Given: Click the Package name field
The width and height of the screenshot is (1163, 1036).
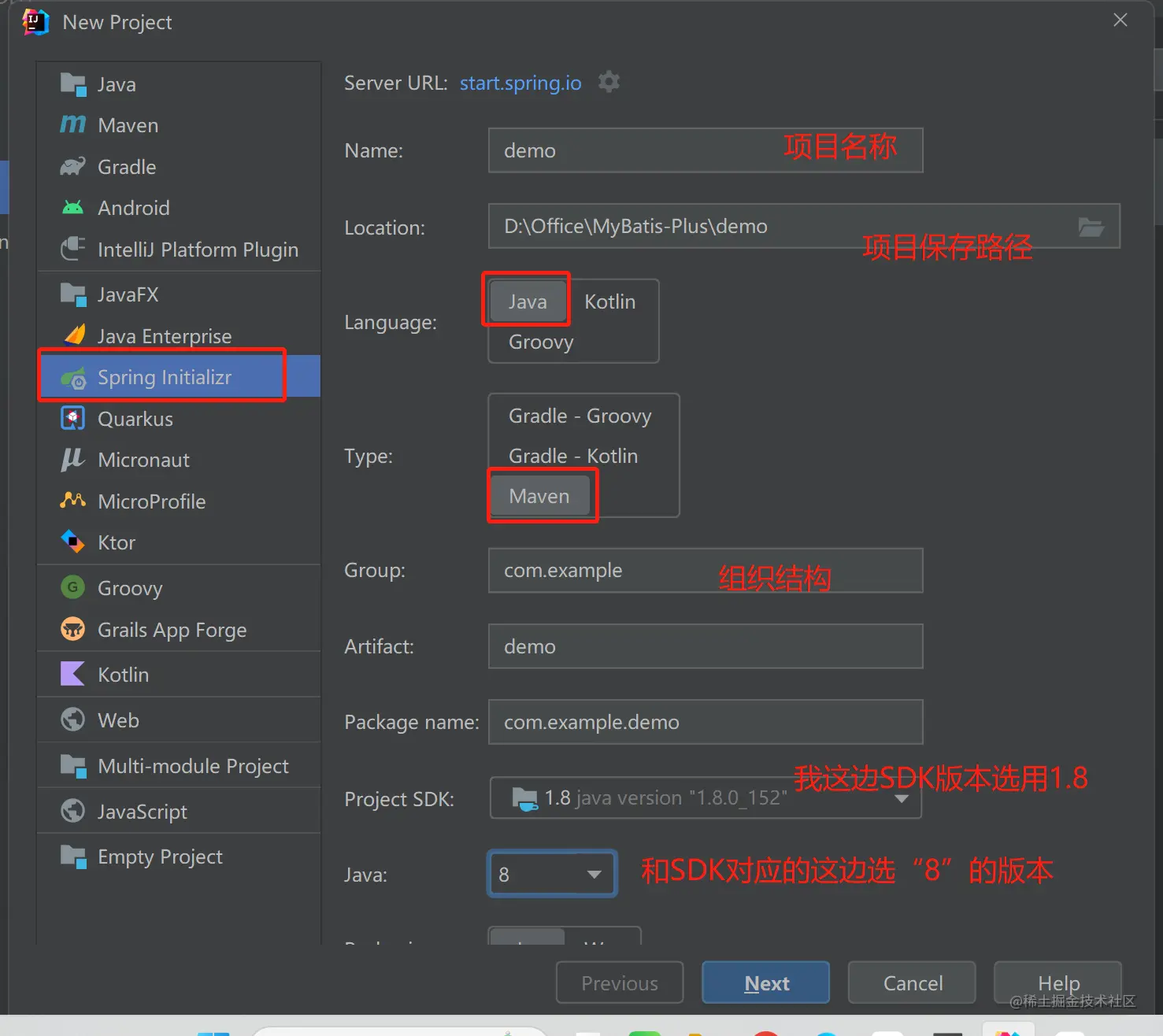Looking at the screenshot, I should (x=706, y=722).
